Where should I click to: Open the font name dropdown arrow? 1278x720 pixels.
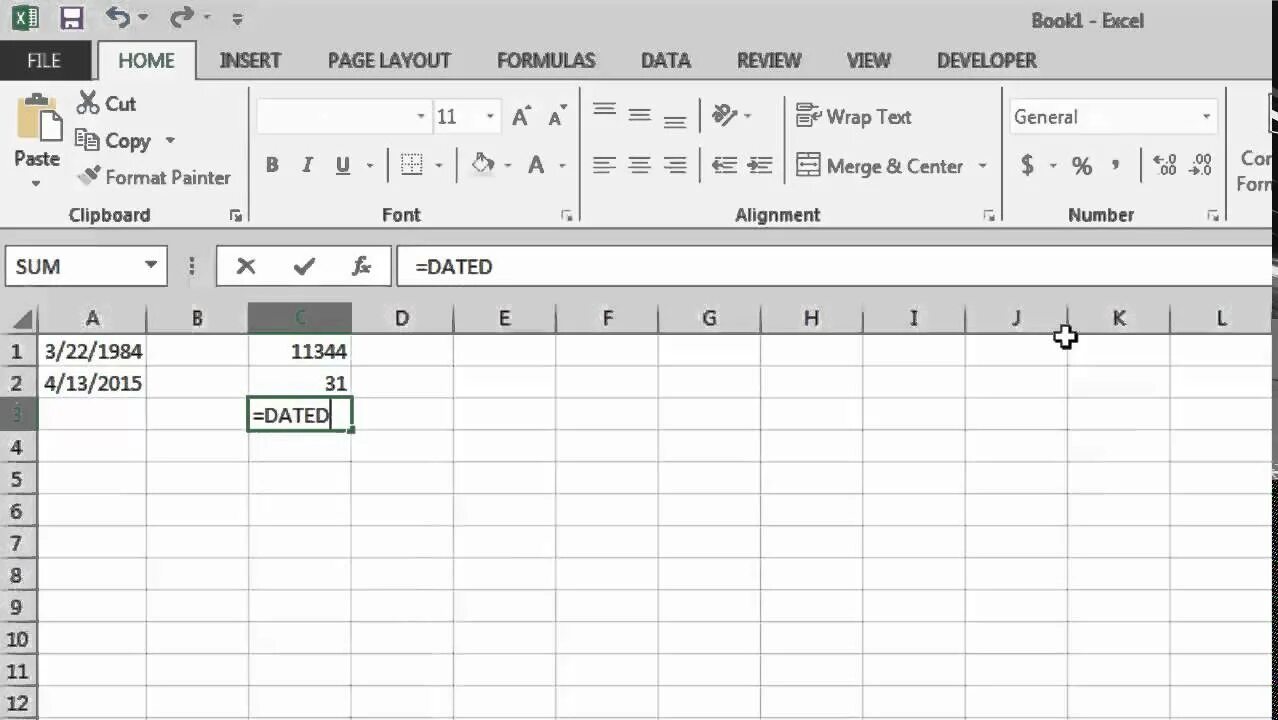pyautogui.click(x=420, y=117)
